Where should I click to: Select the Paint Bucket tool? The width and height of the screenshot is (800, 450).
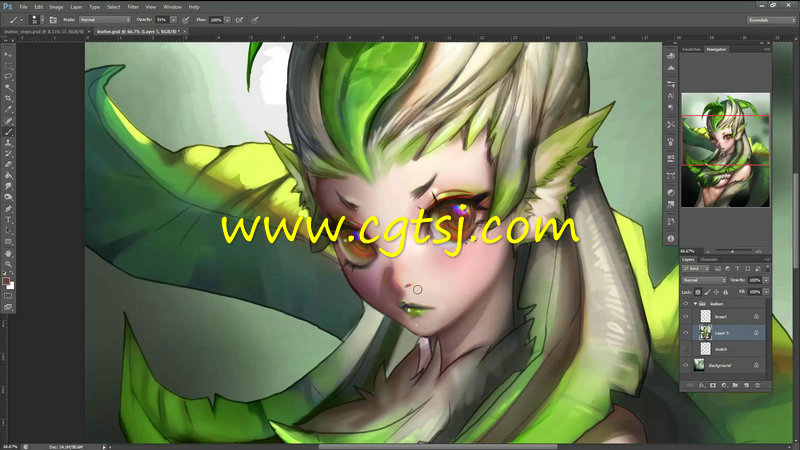(8, 176)
